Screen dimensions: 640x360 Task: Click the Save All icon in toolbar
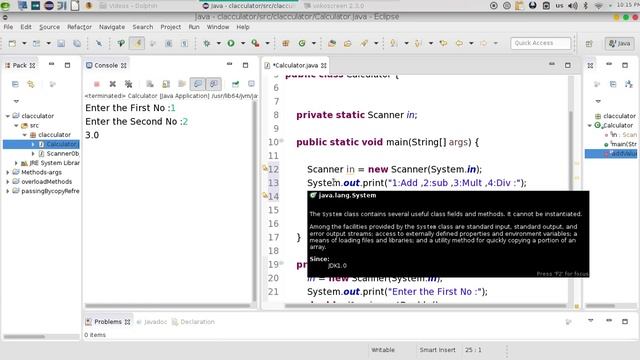[x=77, y=43]
